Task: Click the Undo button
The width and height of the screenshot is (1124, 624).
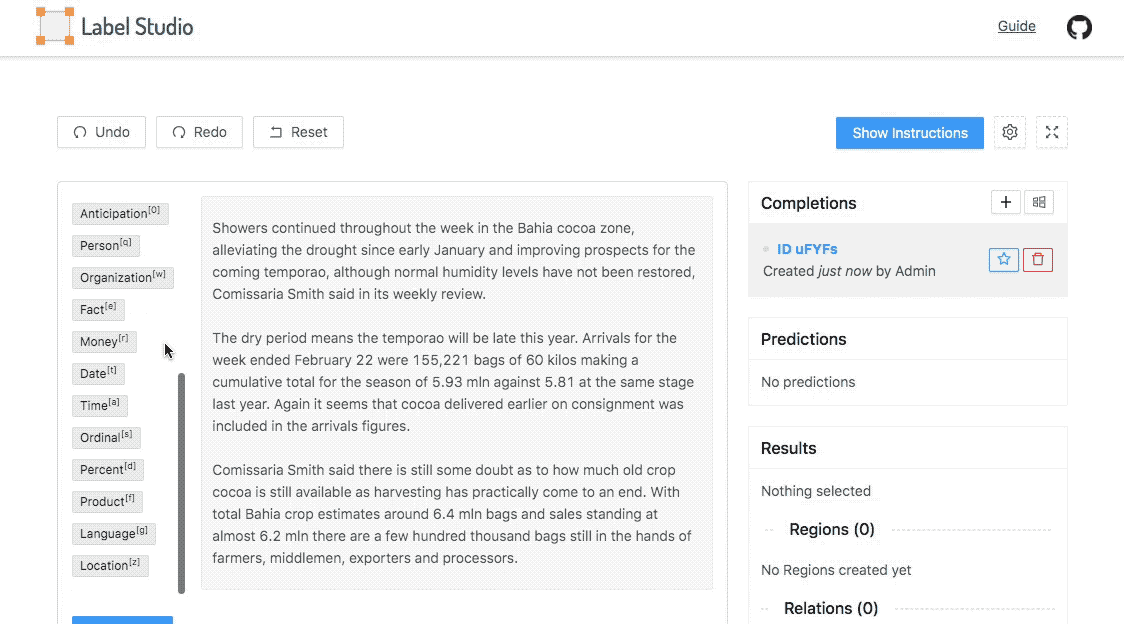Action: [101, 132]
